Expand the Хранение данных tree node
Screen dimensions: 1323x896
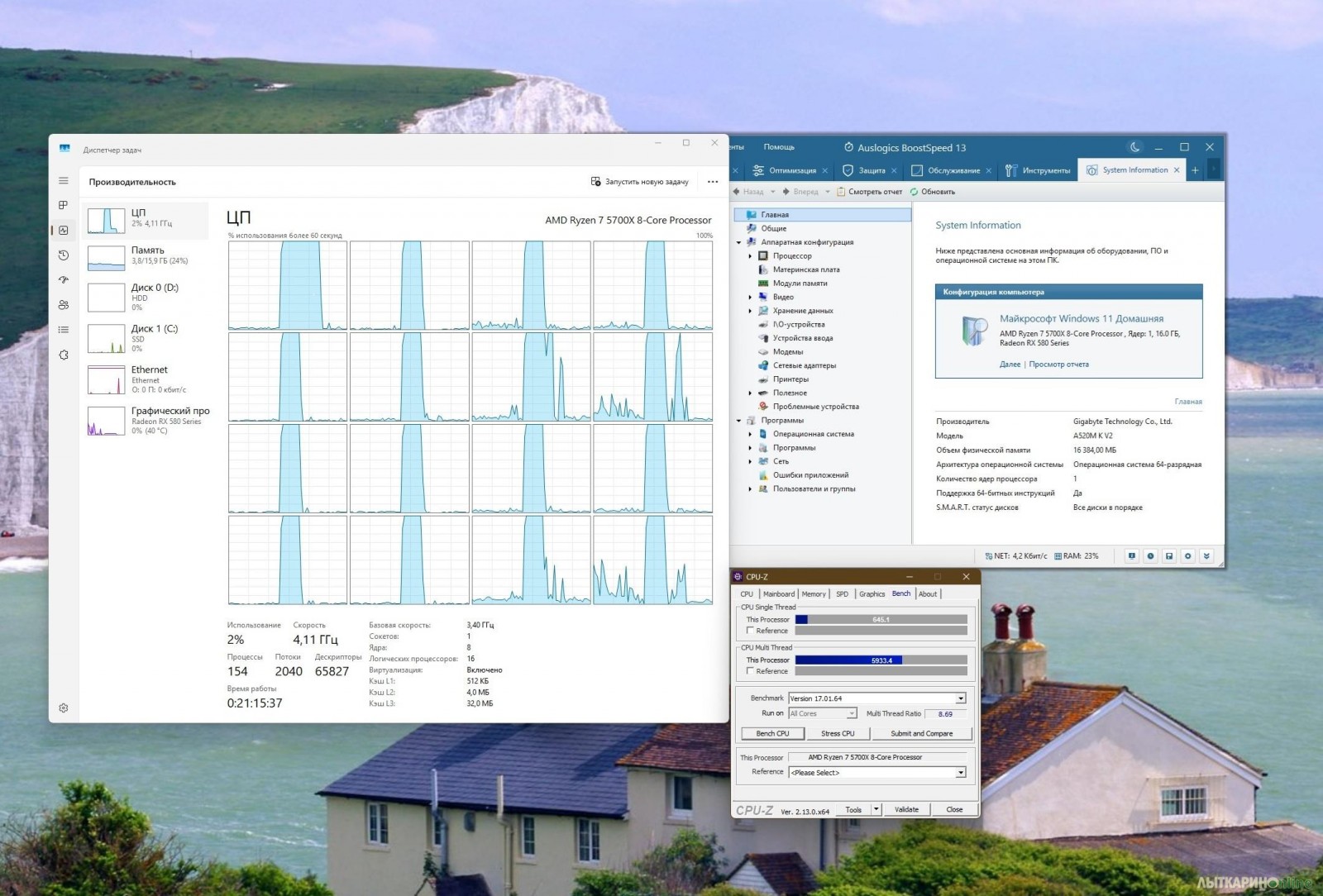click(x=751, y=311)
